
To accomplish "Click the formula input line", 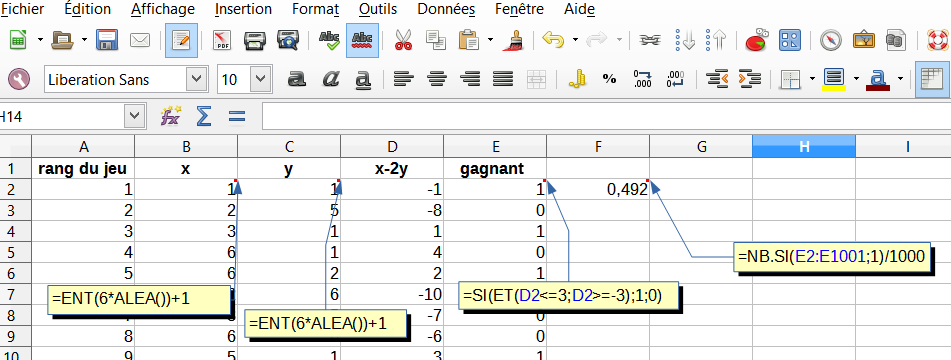I will (607, 116).
